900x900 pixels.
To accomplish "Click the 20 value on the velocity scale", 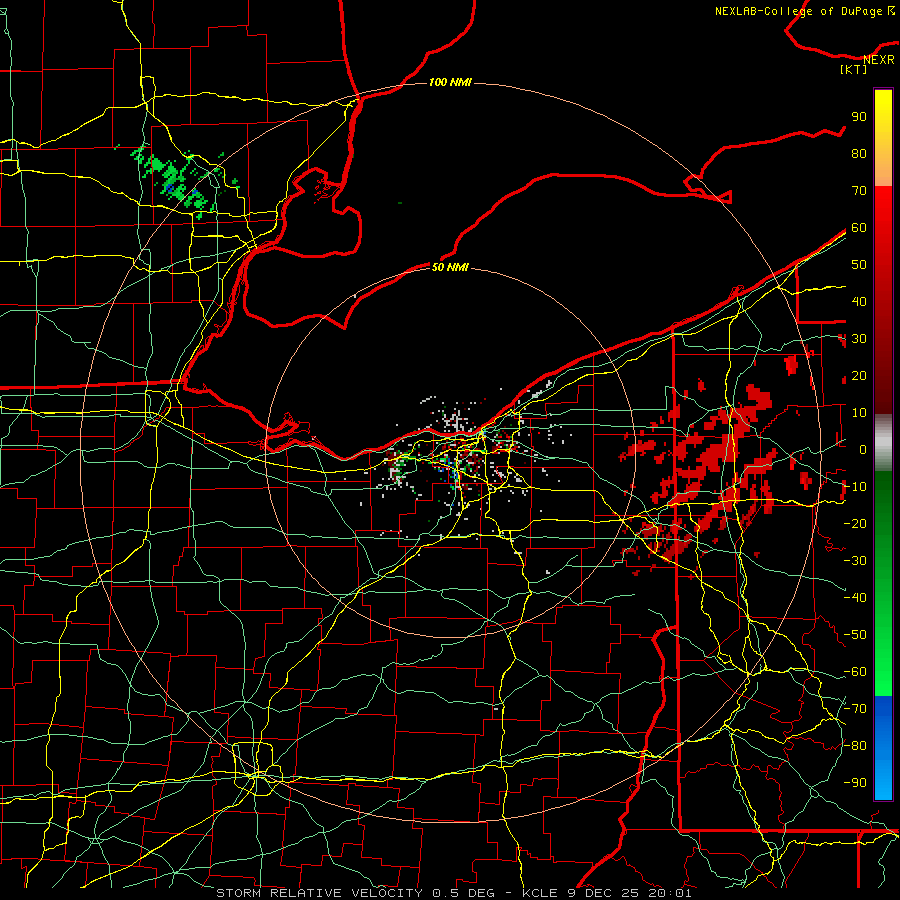I will point(859,375).
